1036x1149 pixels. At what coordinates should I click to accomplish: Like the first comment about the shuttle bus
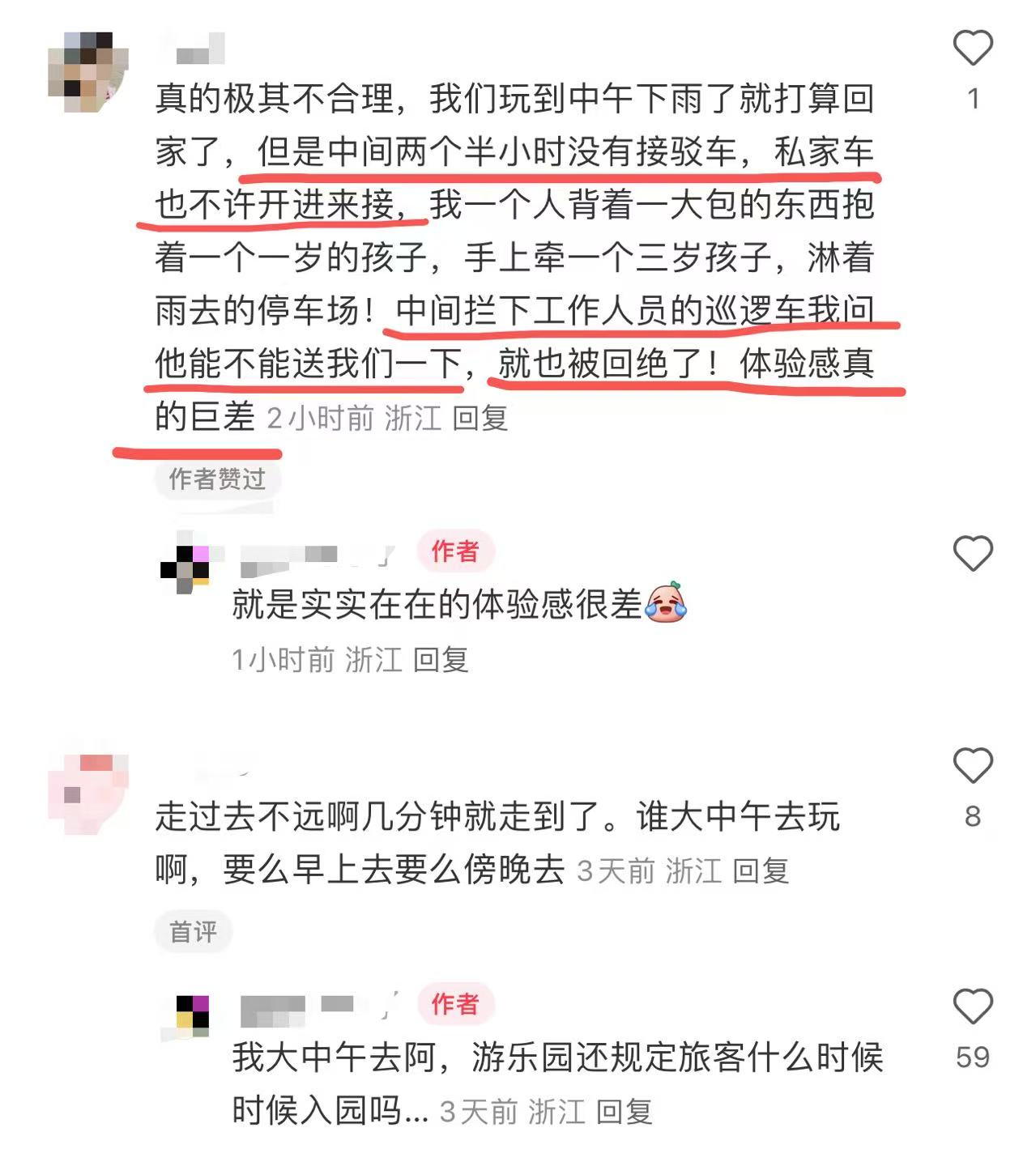[x=973, y=48]
